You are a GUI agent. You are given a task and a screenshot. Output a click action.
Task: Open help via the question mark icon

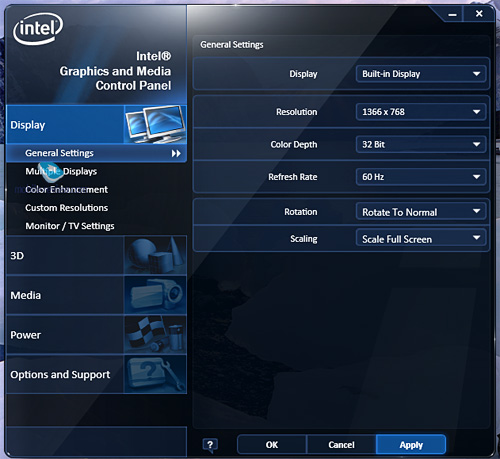210,445
